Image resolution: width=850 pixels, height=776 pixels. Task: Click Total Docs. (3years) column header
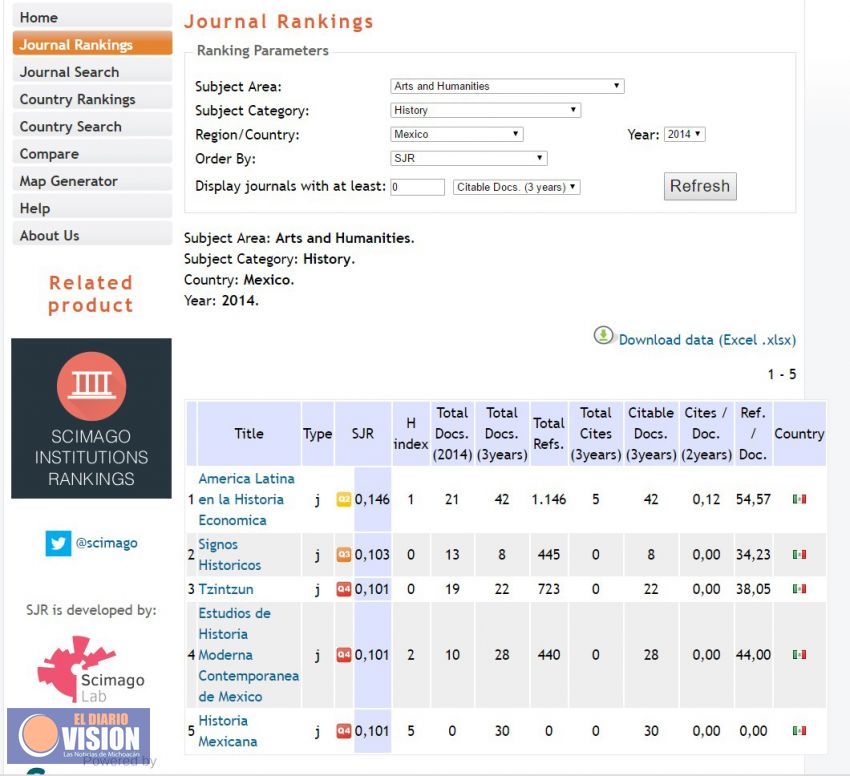502,433
